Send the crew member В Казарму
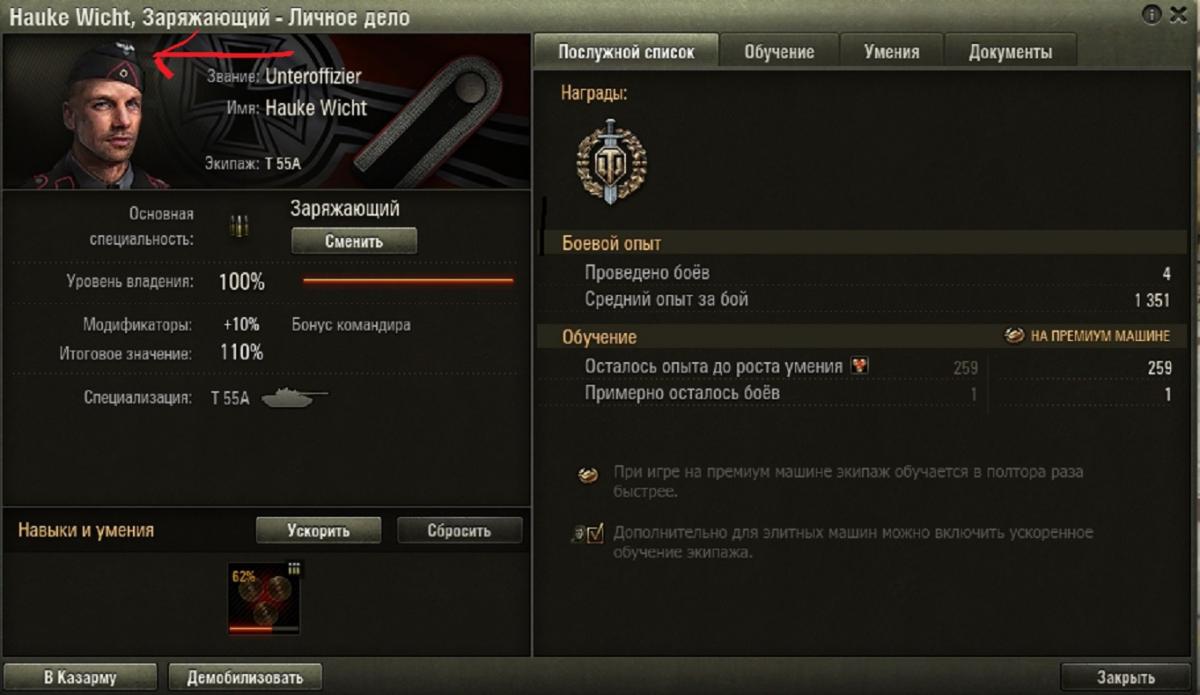The width and height of the screenshot is (1200, 695). pos(80,677)
